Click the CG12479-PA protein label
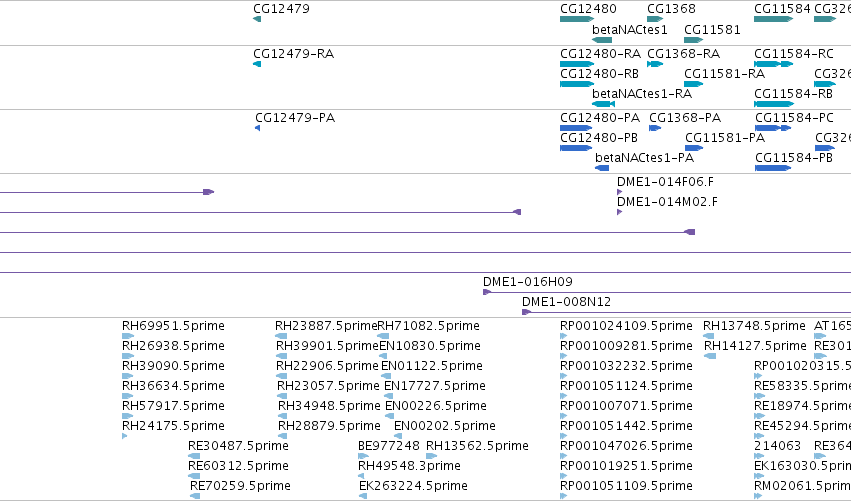This screenshot has width=851, height=501. [x=295, y=118]
